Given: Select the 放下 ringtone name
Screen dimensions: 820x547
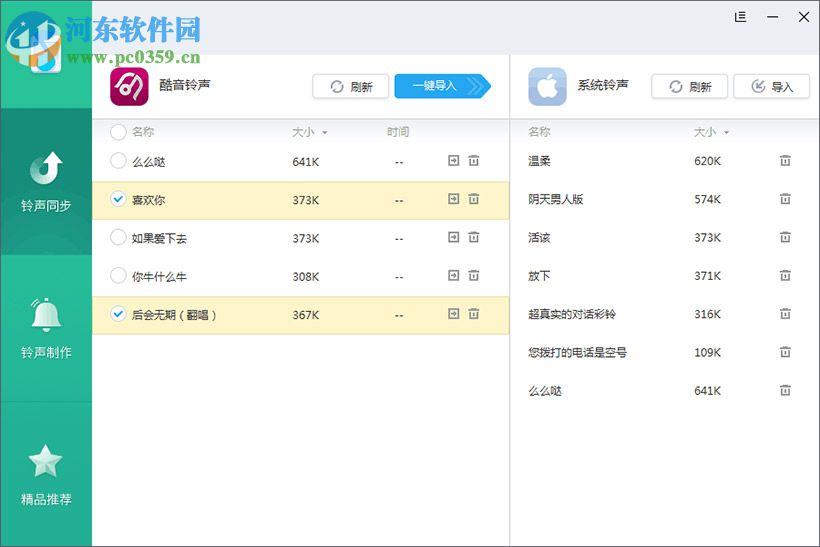Looking at the screenshot, I should [x=539, y=276].
